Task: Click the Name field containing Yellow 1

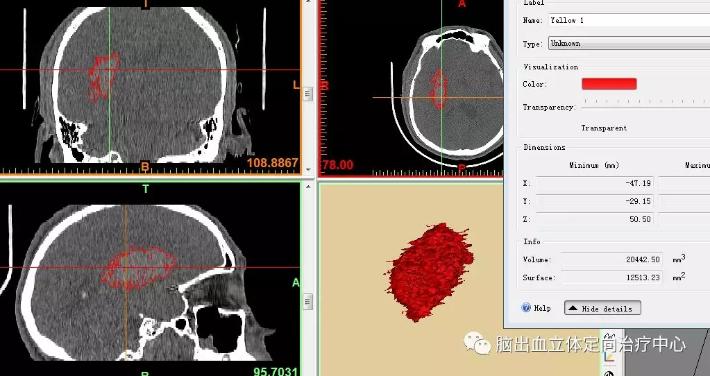Action: click(629, 20)
